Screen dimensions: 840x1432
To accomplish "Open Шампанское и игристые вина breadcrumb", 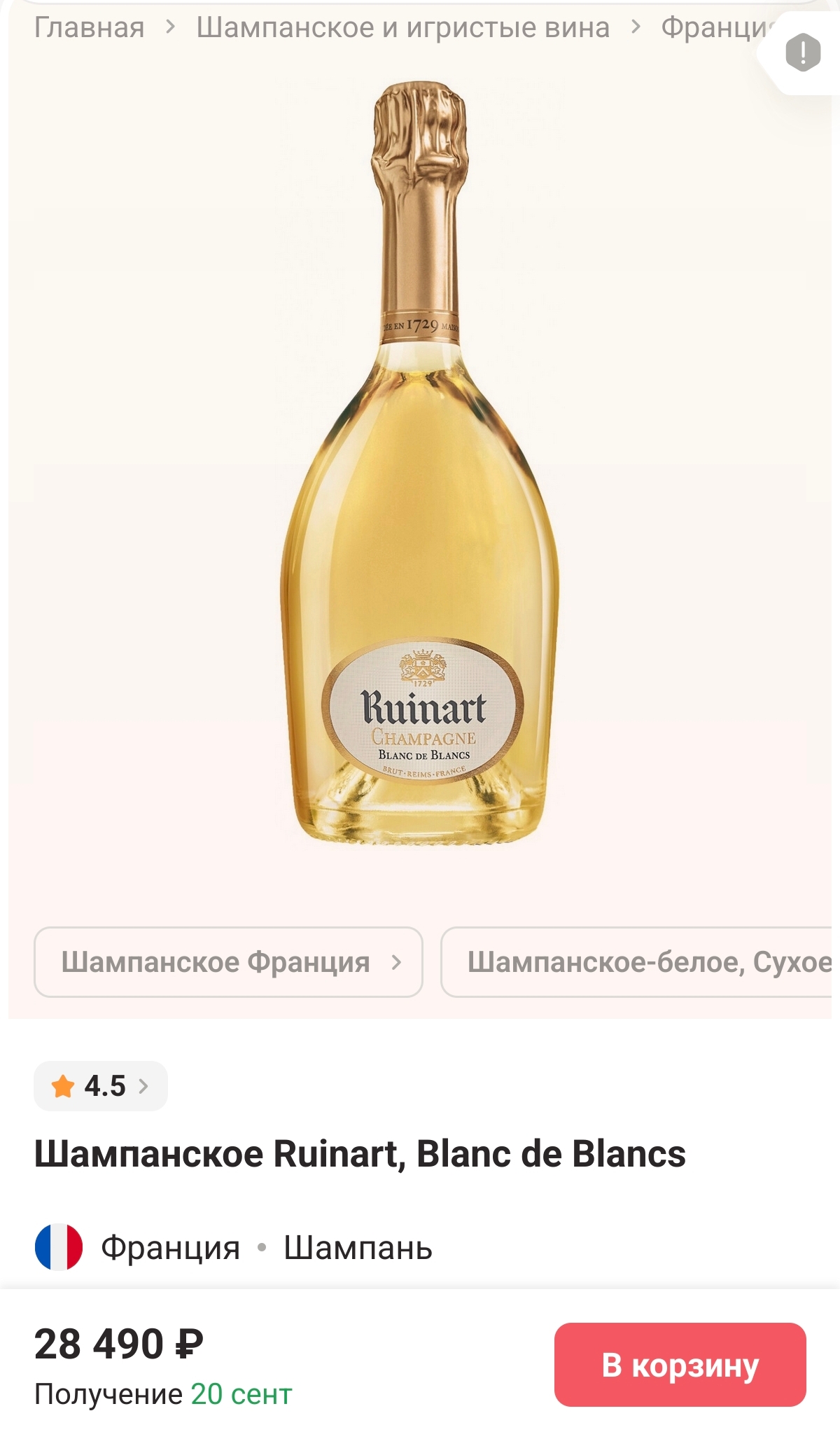I will click(403, 28).
